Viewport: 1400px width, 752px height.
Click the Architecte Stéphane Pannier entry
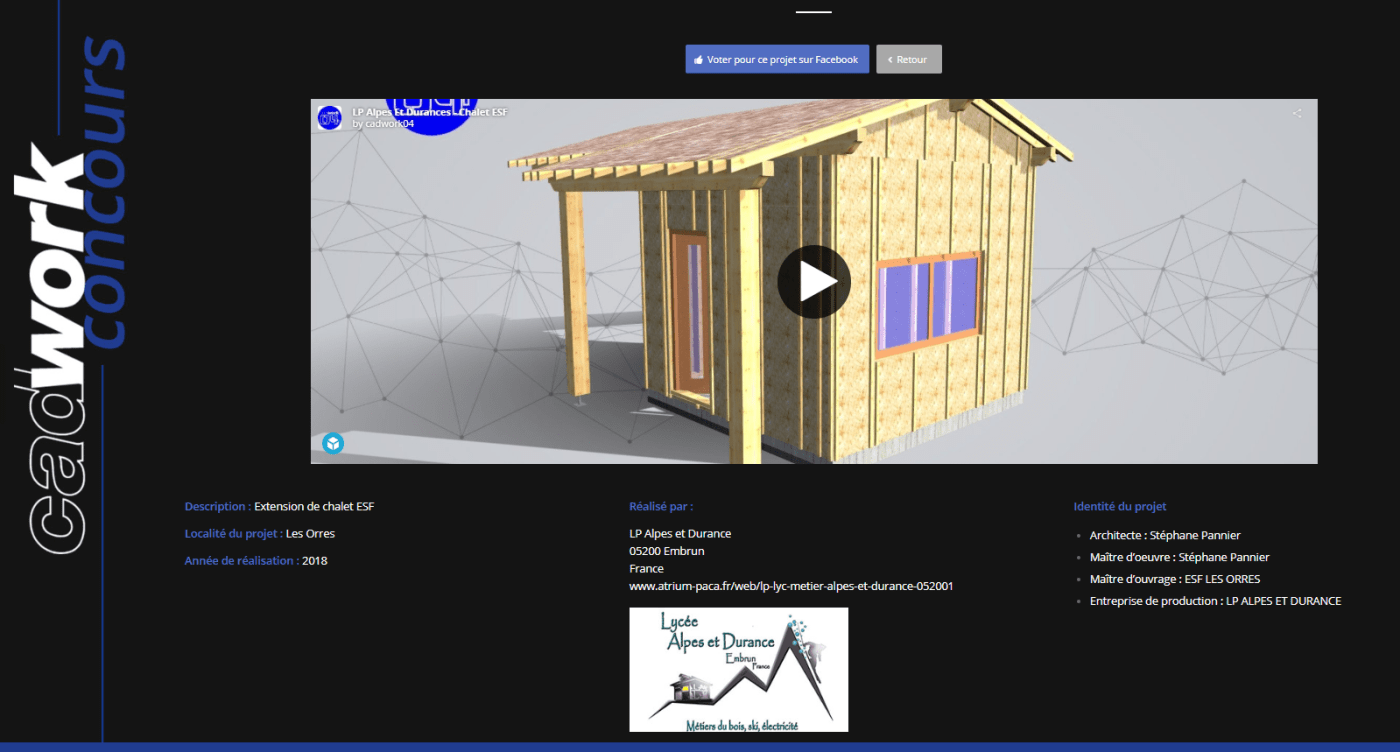coord(1164,535)
